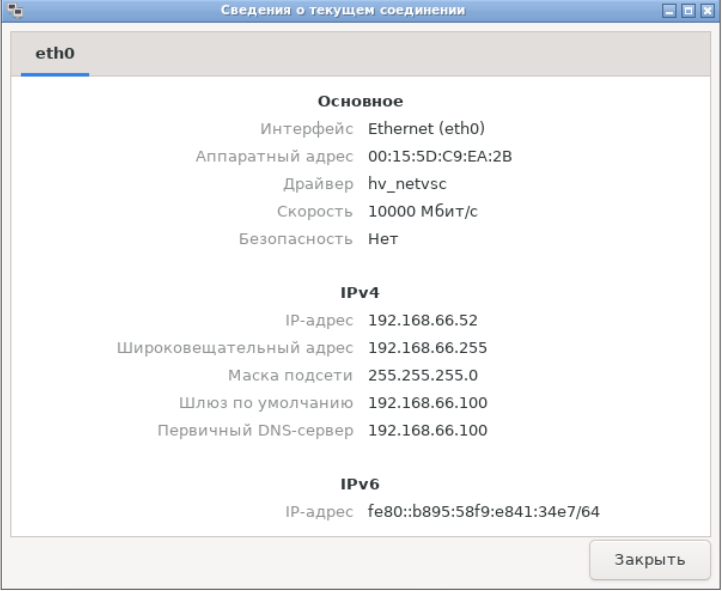
Task: Click the Основное section heading
Action: pyautogui.click(x=360, y=101)
